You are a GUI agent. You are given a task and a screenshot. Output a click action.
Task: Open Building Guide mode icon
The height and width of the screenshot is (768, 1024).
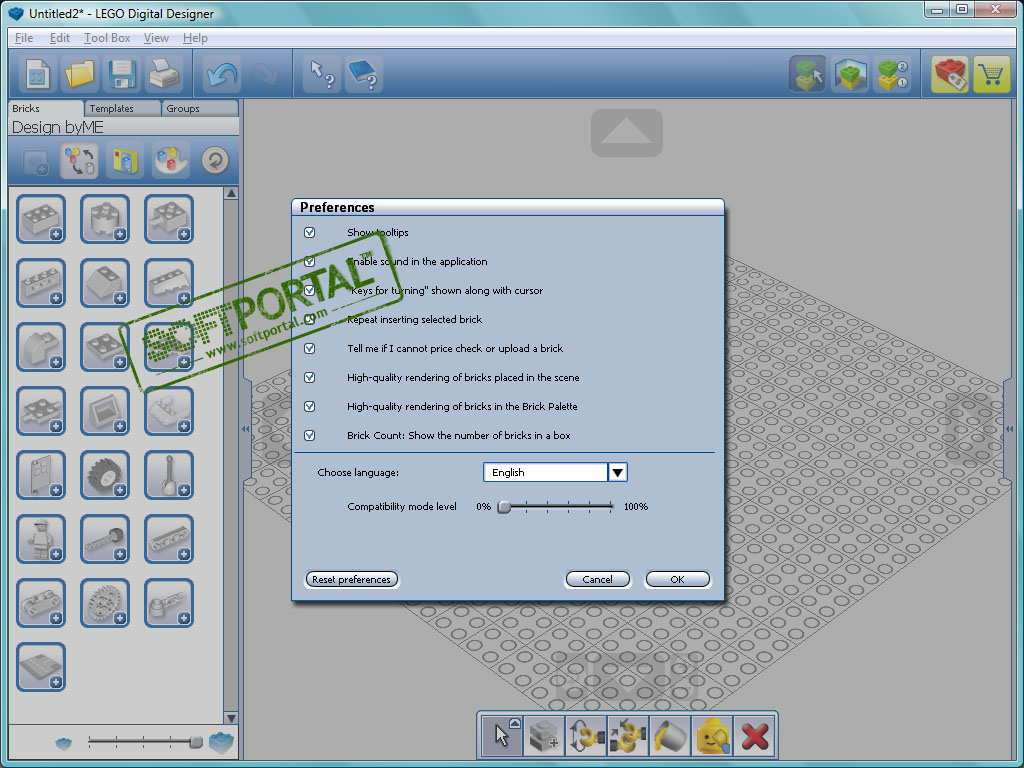[x=892, y=74]
